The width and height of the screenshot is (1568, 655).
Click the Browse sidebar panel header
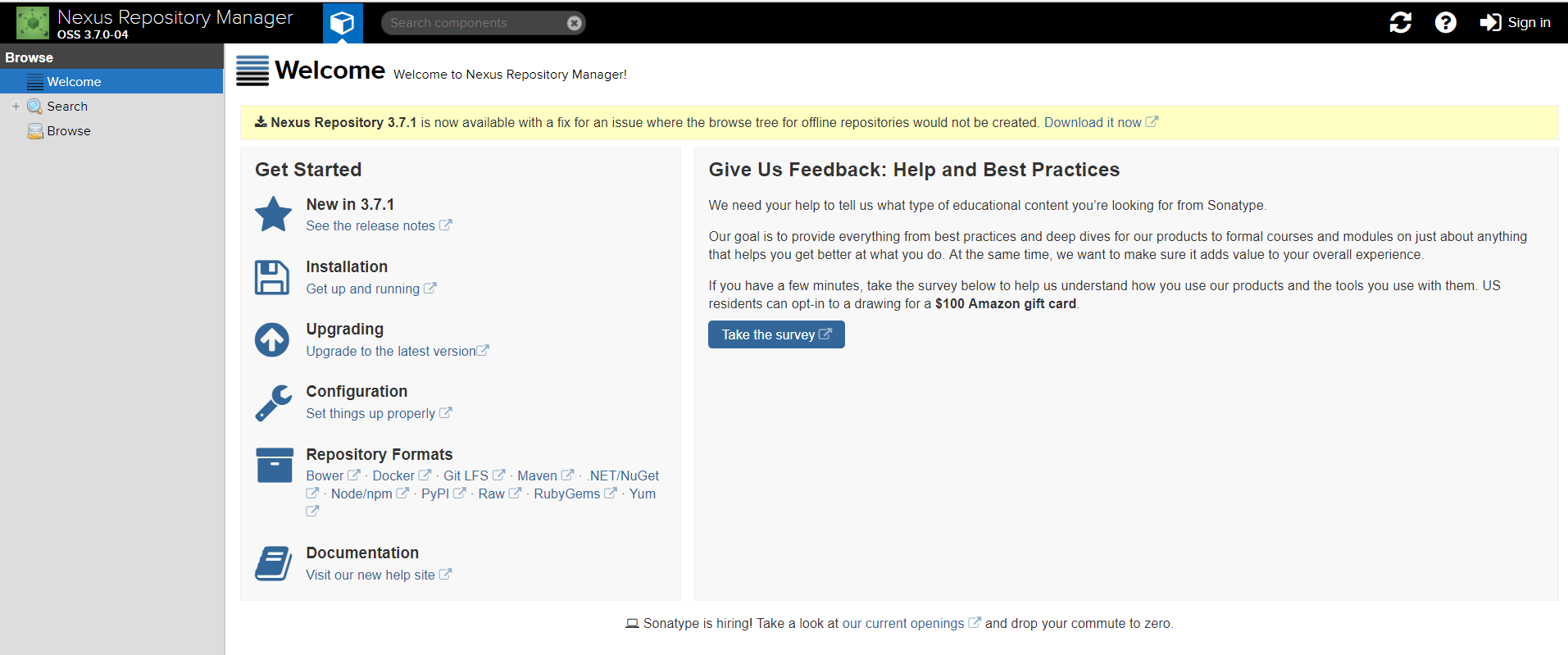tap(111, 57)
